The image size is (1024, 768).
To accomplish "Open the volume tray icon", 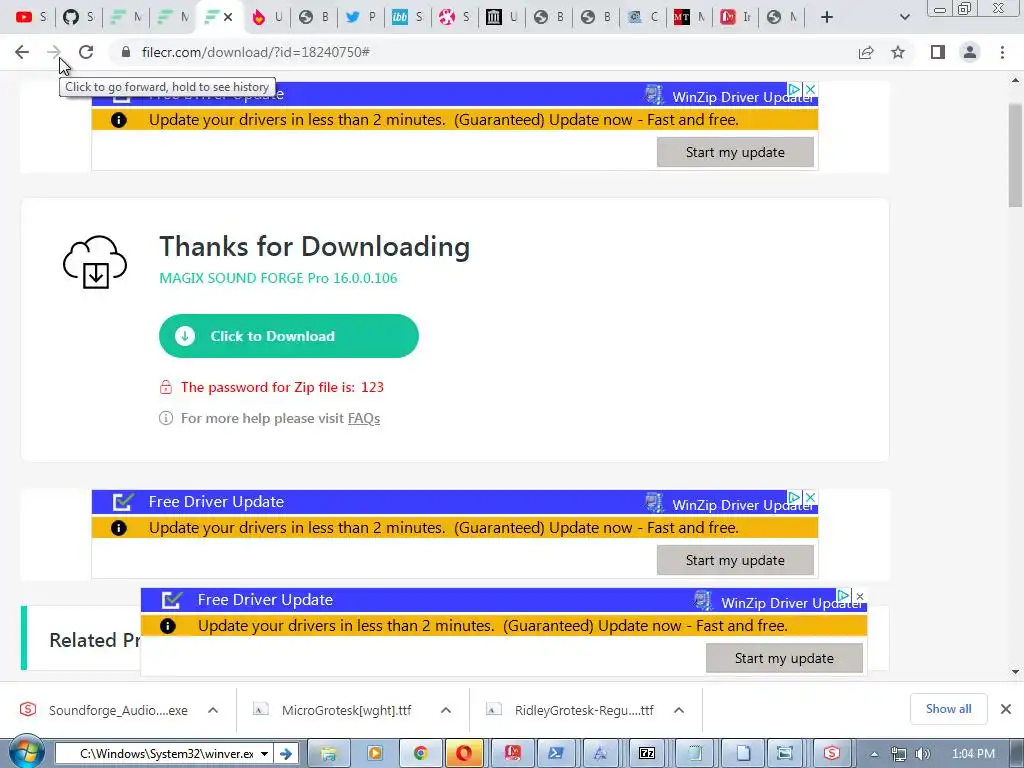I will click(923, 754).
